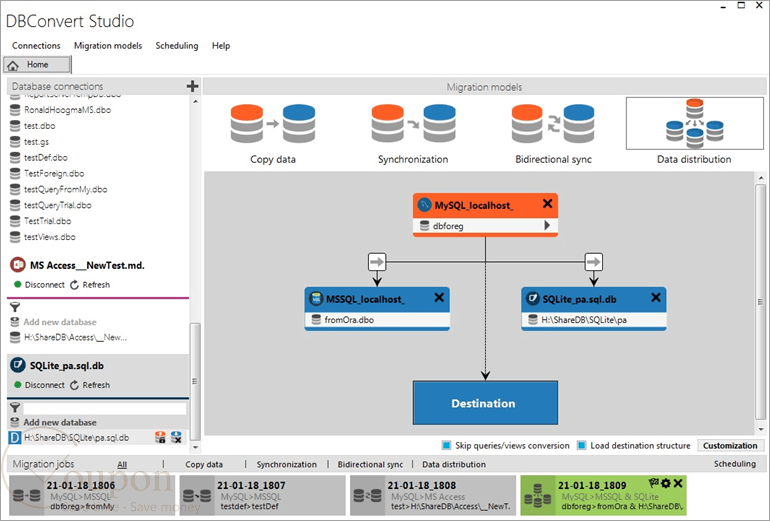Filter migration jobs by All
770x521 pixels.
coord(122,465)
